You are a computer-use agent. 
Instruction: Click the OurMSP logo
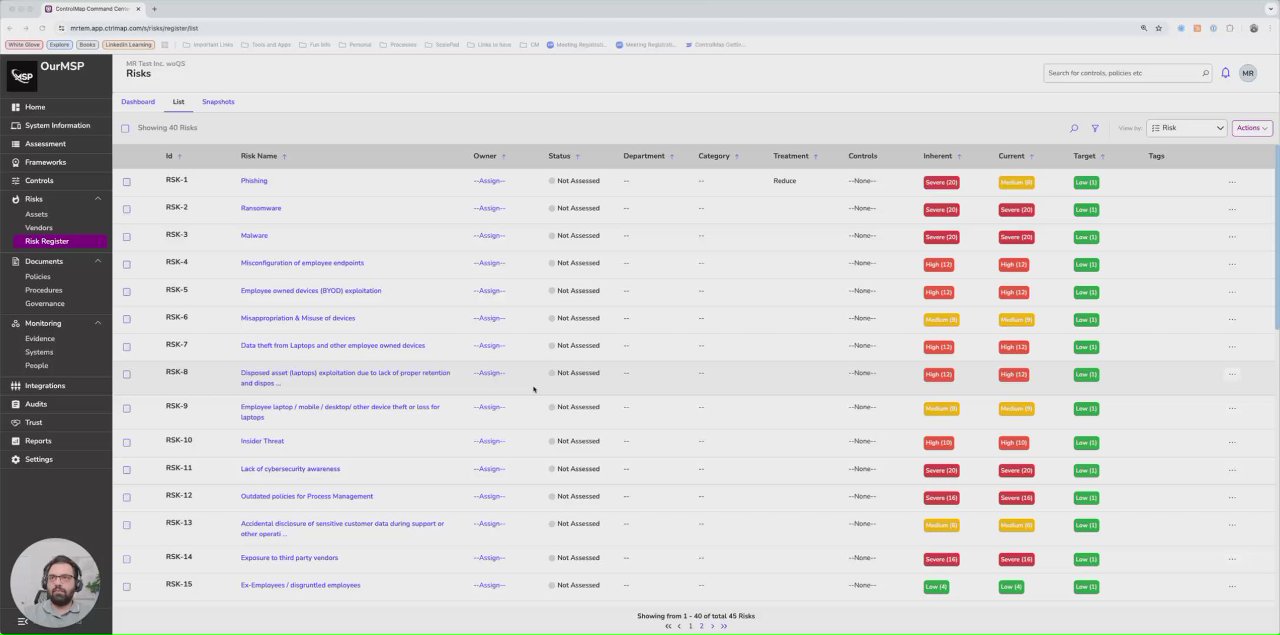pyautogui.click(x=22, y=76)
